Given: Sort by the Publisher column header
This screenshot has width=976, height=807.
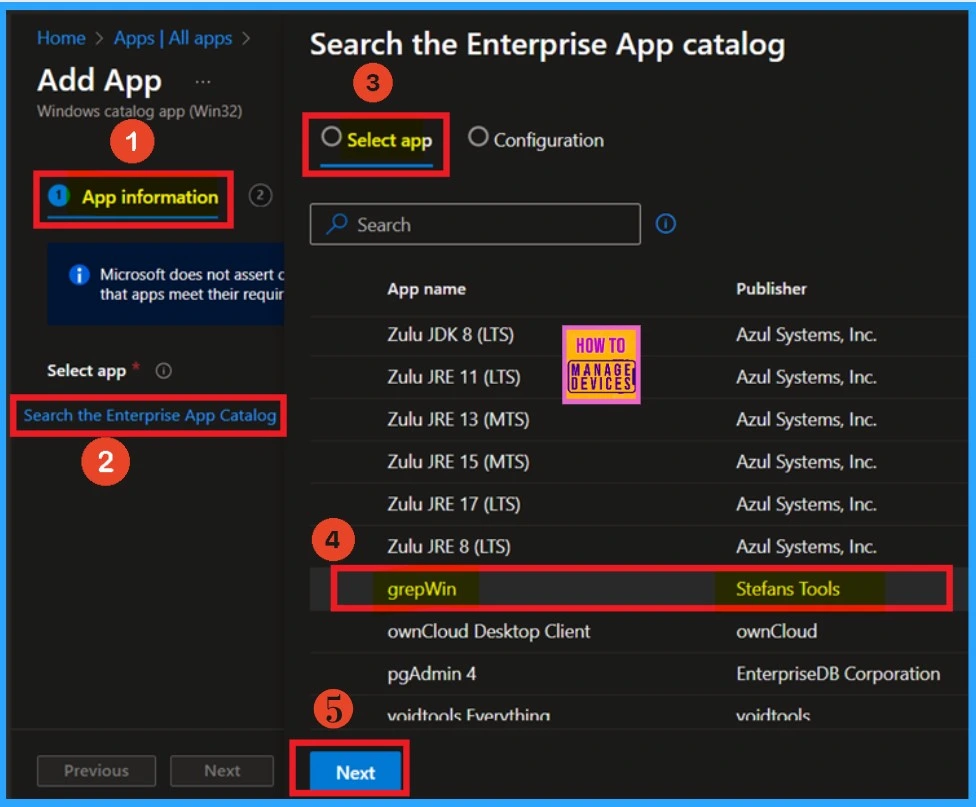Looking at the screenshot, I should (x=771, y=289).
